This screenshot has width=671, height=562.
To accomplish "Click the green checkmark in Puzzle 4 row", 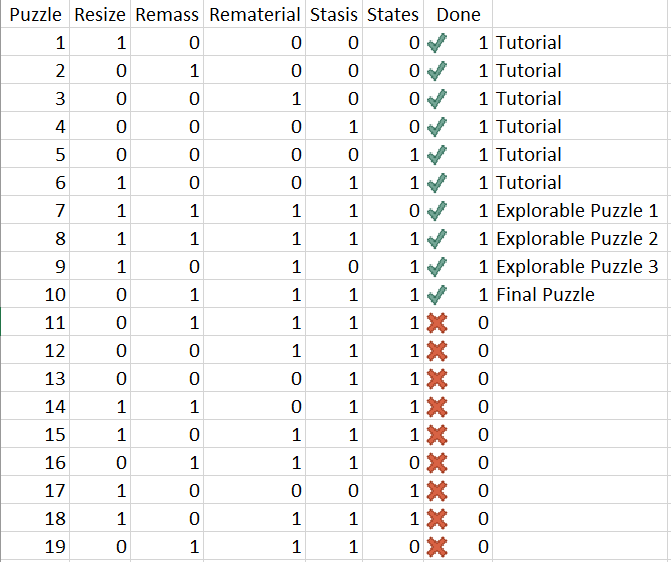I will [436, 127].
